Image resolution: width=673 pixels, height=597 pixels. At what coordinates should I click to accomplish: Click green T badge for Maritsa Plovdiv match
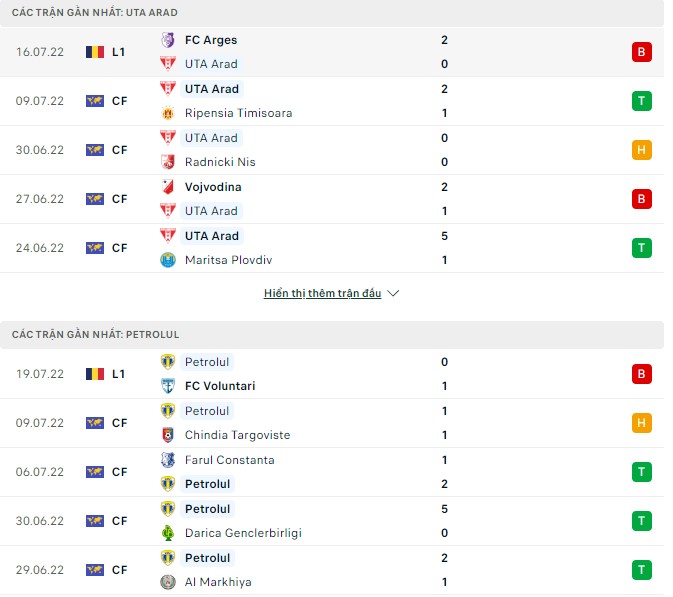point(641,248)
